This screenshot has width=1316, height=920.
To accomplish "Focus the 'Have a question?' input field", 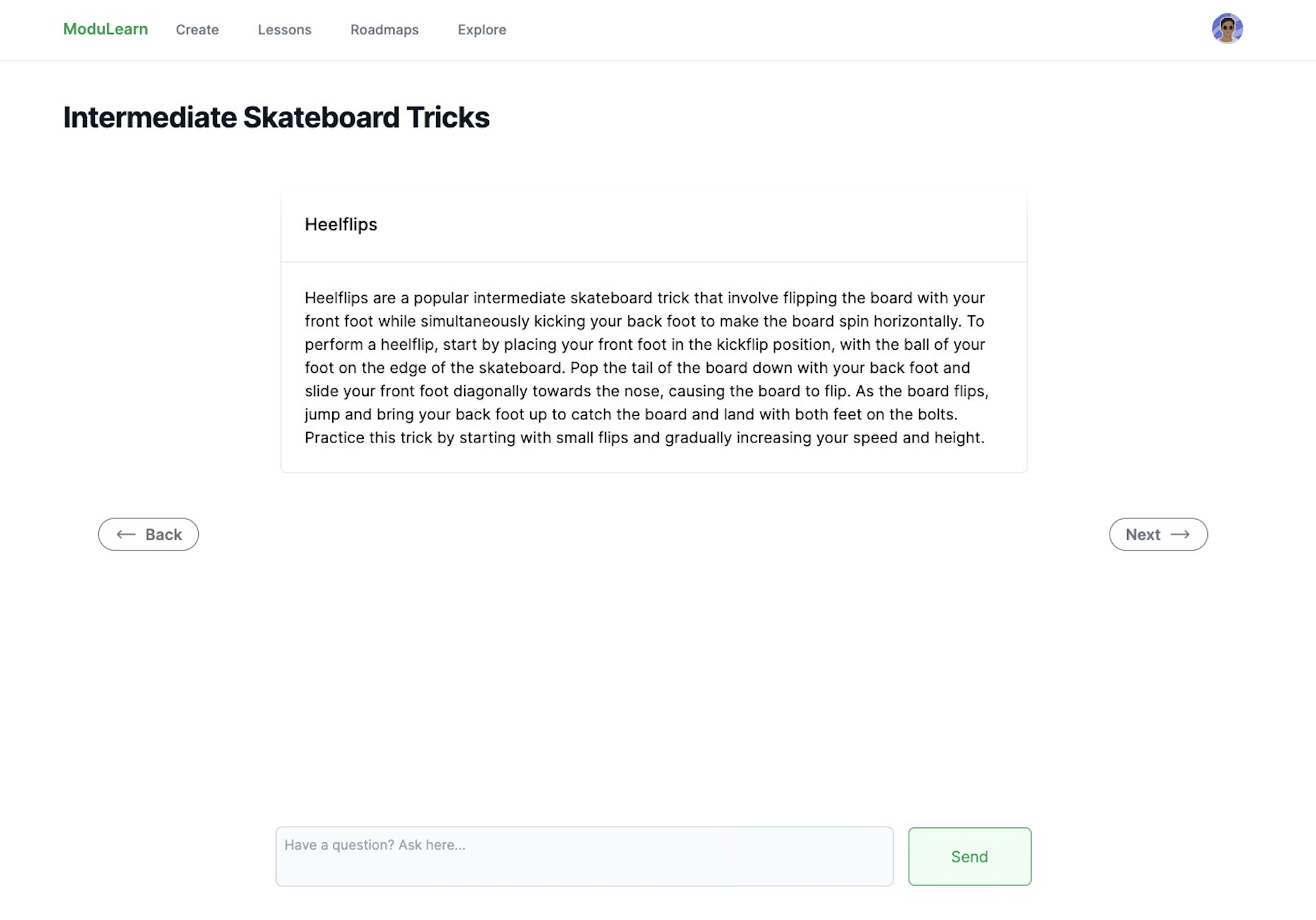I will 584,856.
